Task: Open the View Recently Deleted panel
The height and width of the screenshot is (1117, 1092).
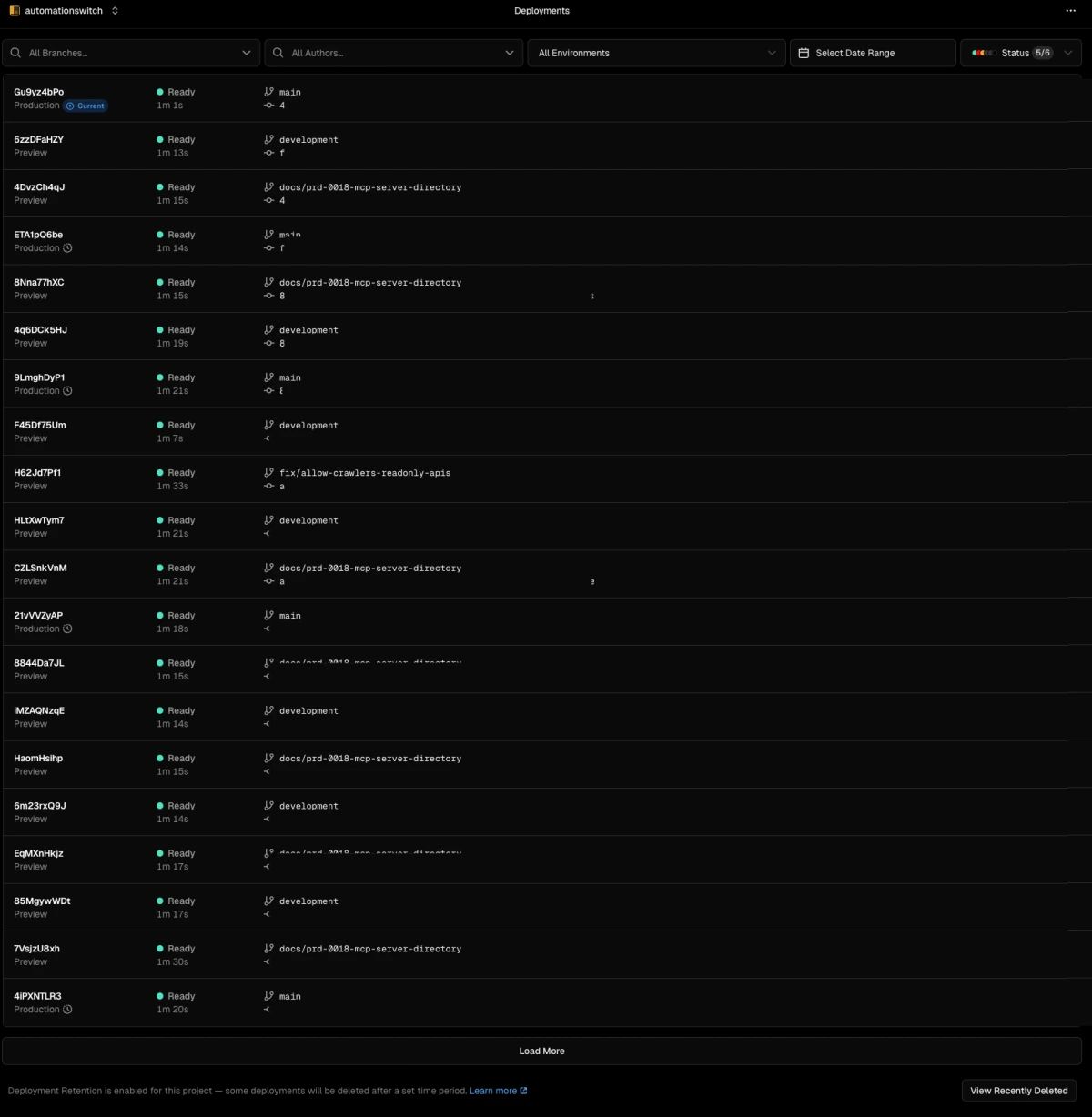Action: [1018, 1090]
